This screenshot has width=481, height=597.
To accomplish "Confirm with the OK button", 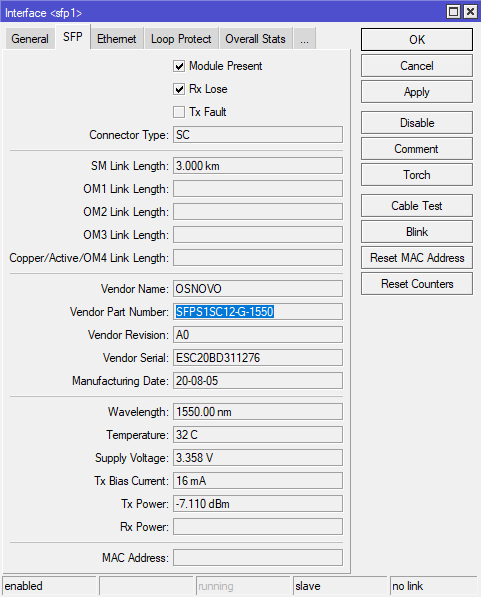I will tap(417, 39).
